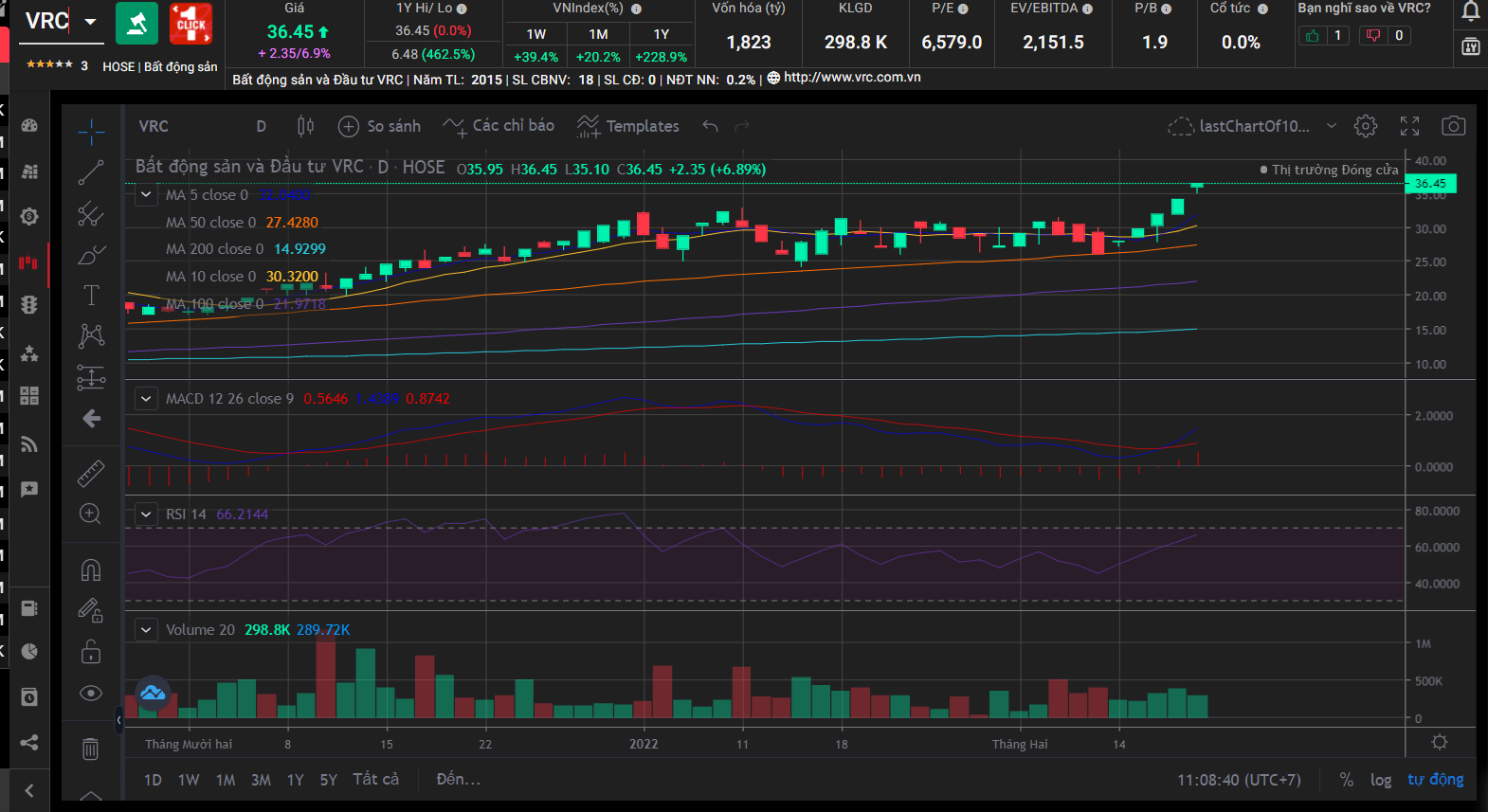Open the pie chart sidebar icon
Image resolution: width=1488 pixels, height=812 pixels.
(29, 652)
